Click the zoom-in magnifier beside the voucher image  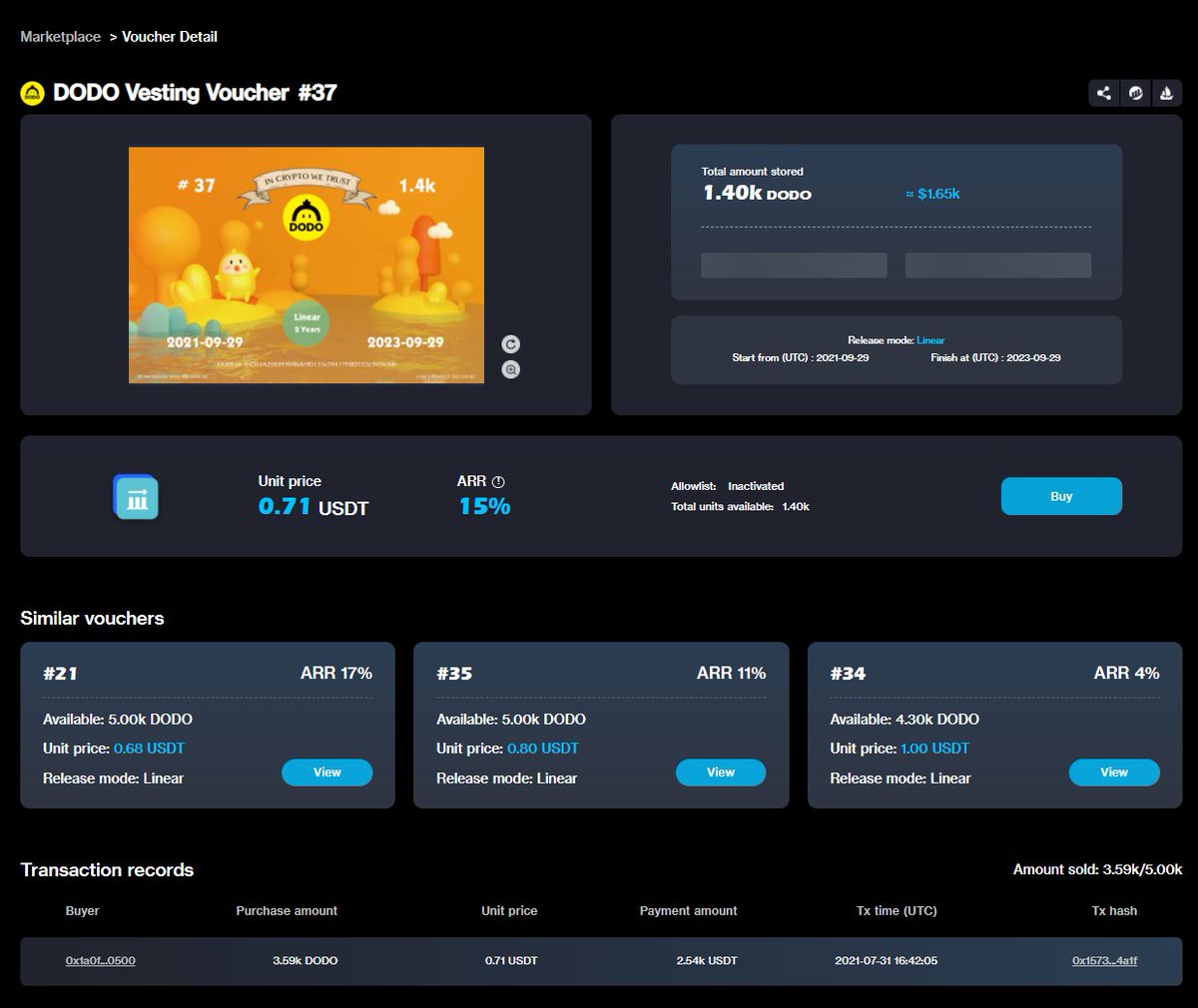tap(511, 369)
